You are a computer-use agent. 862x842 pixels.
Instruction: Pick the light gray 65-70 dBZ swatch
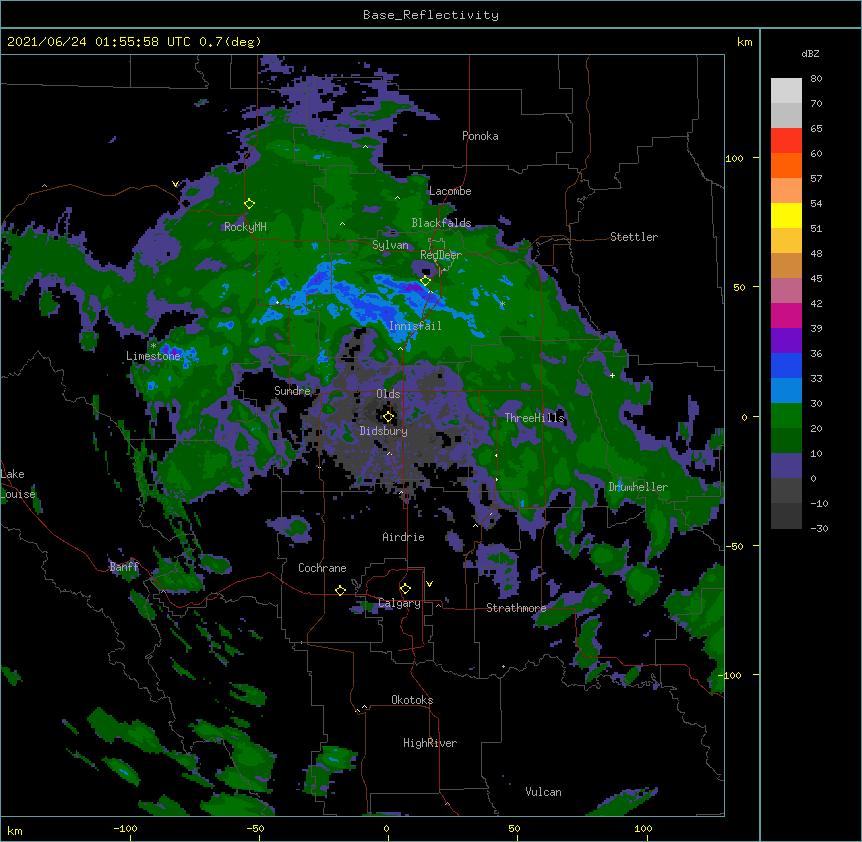[786, 115]
